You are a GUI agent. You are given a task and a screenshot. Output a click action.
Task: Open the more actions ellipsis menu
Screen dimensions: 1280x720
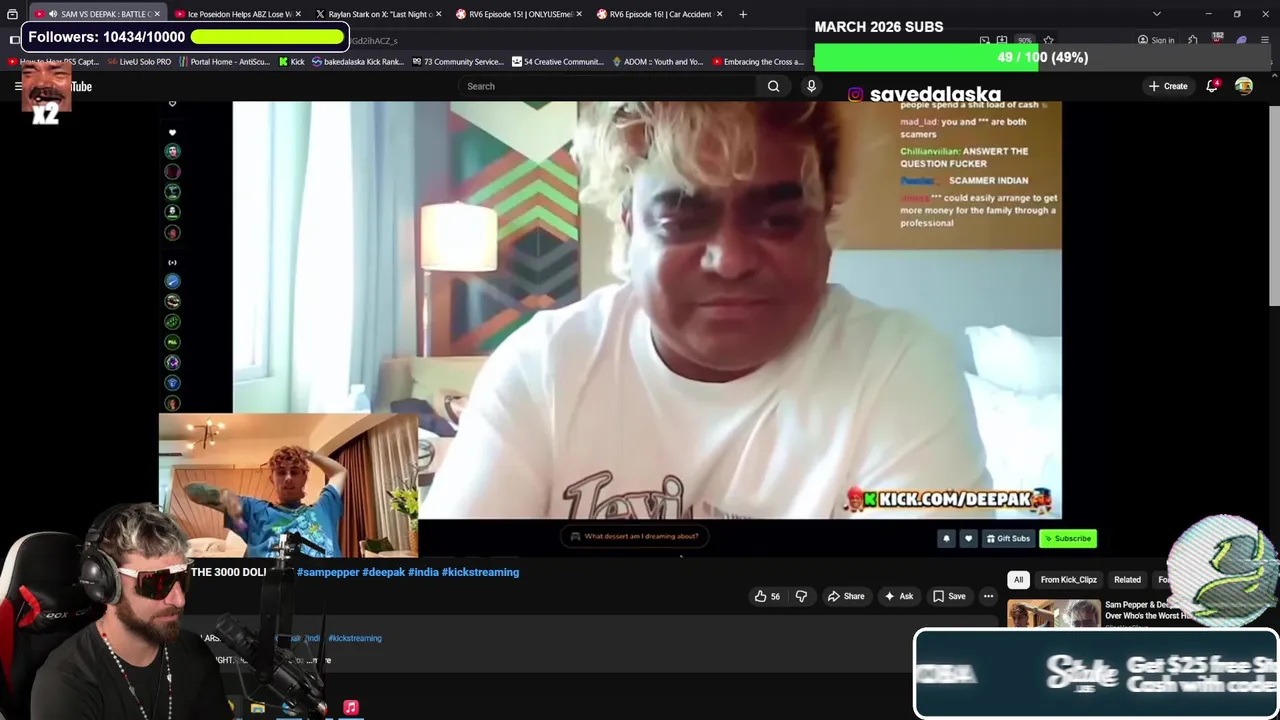[988, 596]
